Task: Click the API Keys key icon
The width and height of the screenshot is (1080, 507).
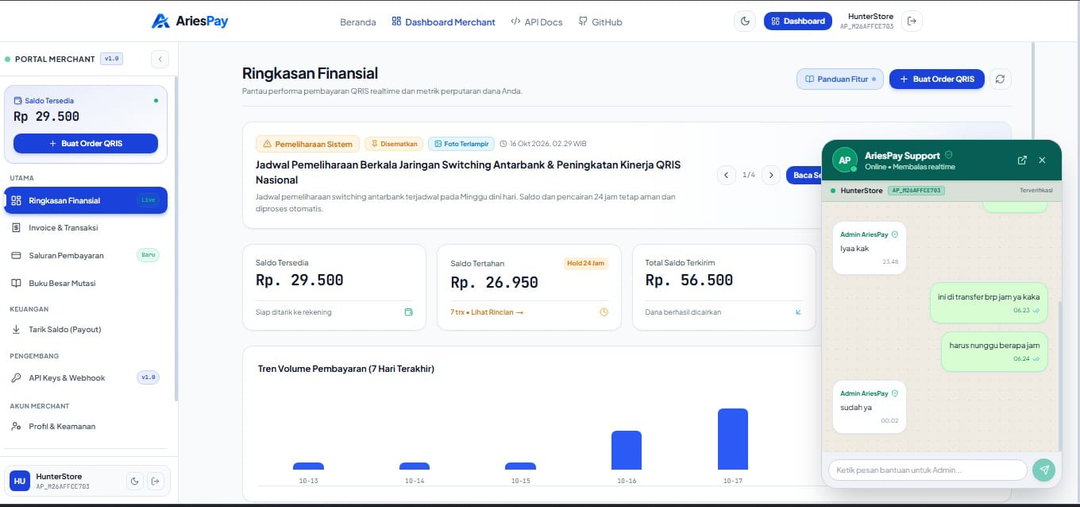Action: tap(16, 378)
